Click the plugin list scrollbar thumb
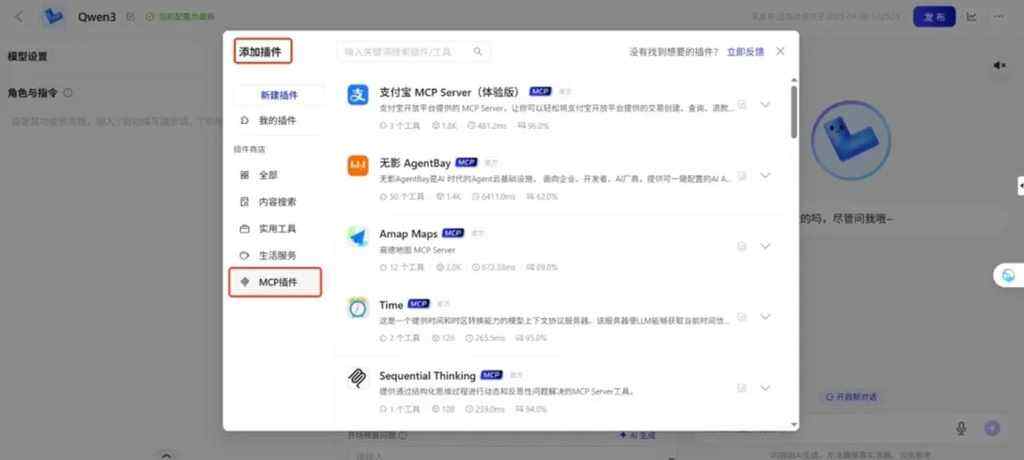Viewport: 1024px width, 460px height. pyautogui.click(x=793, y=112)
